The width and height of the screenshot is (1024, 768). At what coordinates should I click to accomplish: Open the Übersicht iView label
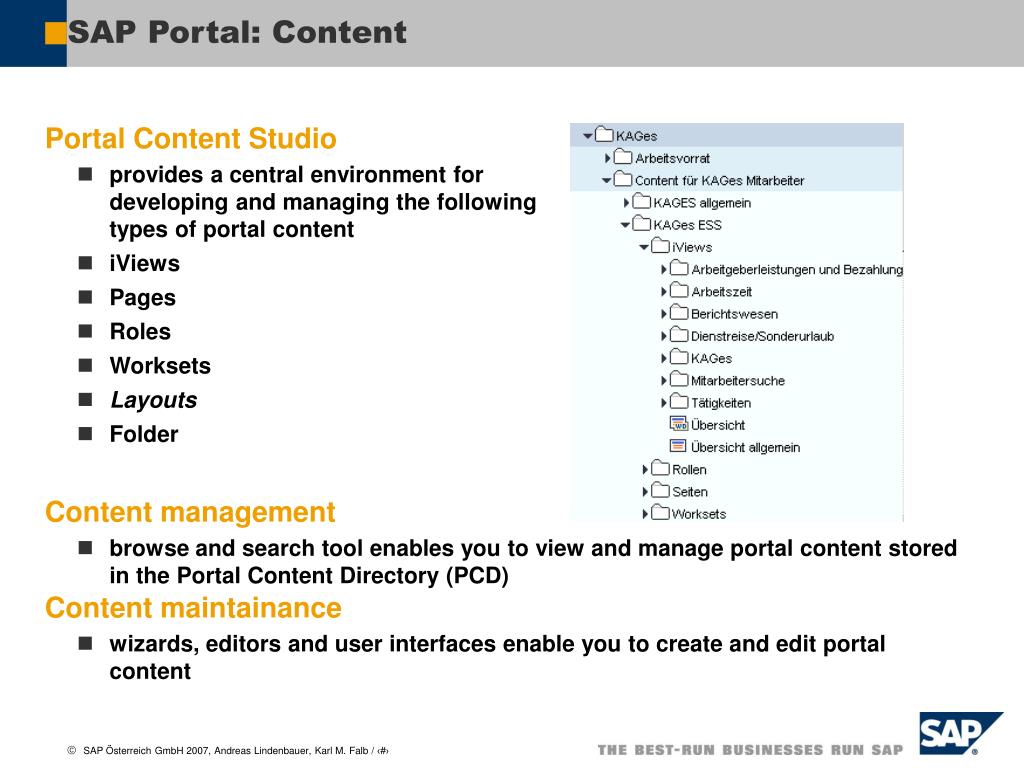(x=718, y=424)
